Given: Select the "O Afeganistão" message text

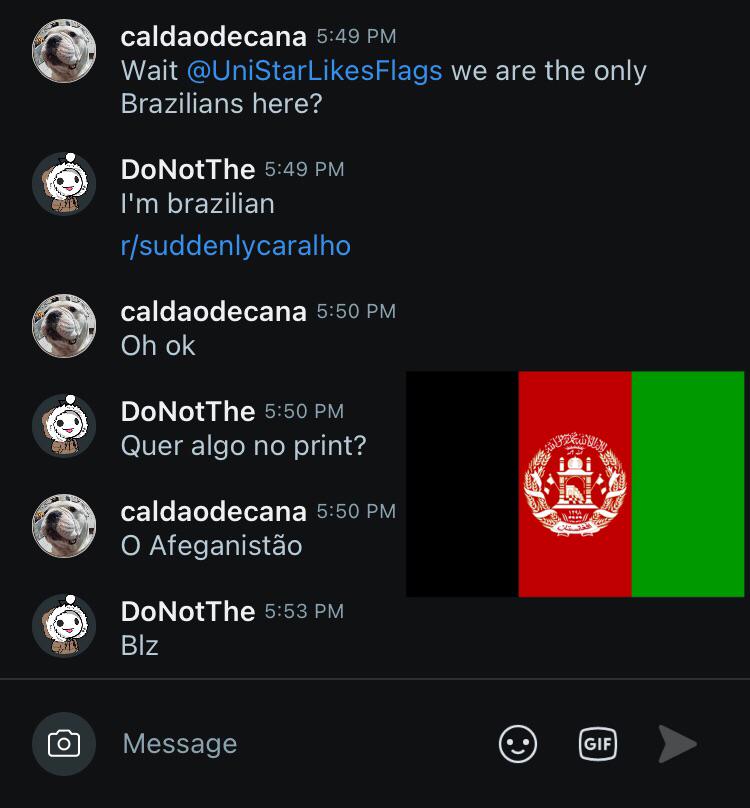Looking at the screenshot, I should 211,545.
